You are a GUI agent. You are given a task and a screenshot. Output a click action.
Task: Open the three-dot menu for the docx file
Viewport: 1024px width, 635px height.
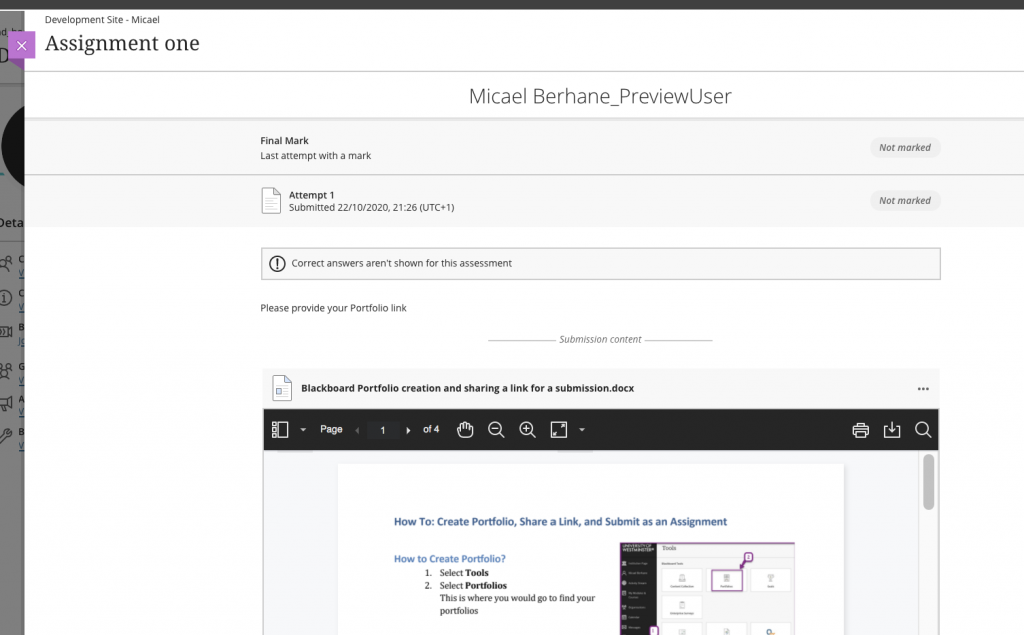pos(923,389)
